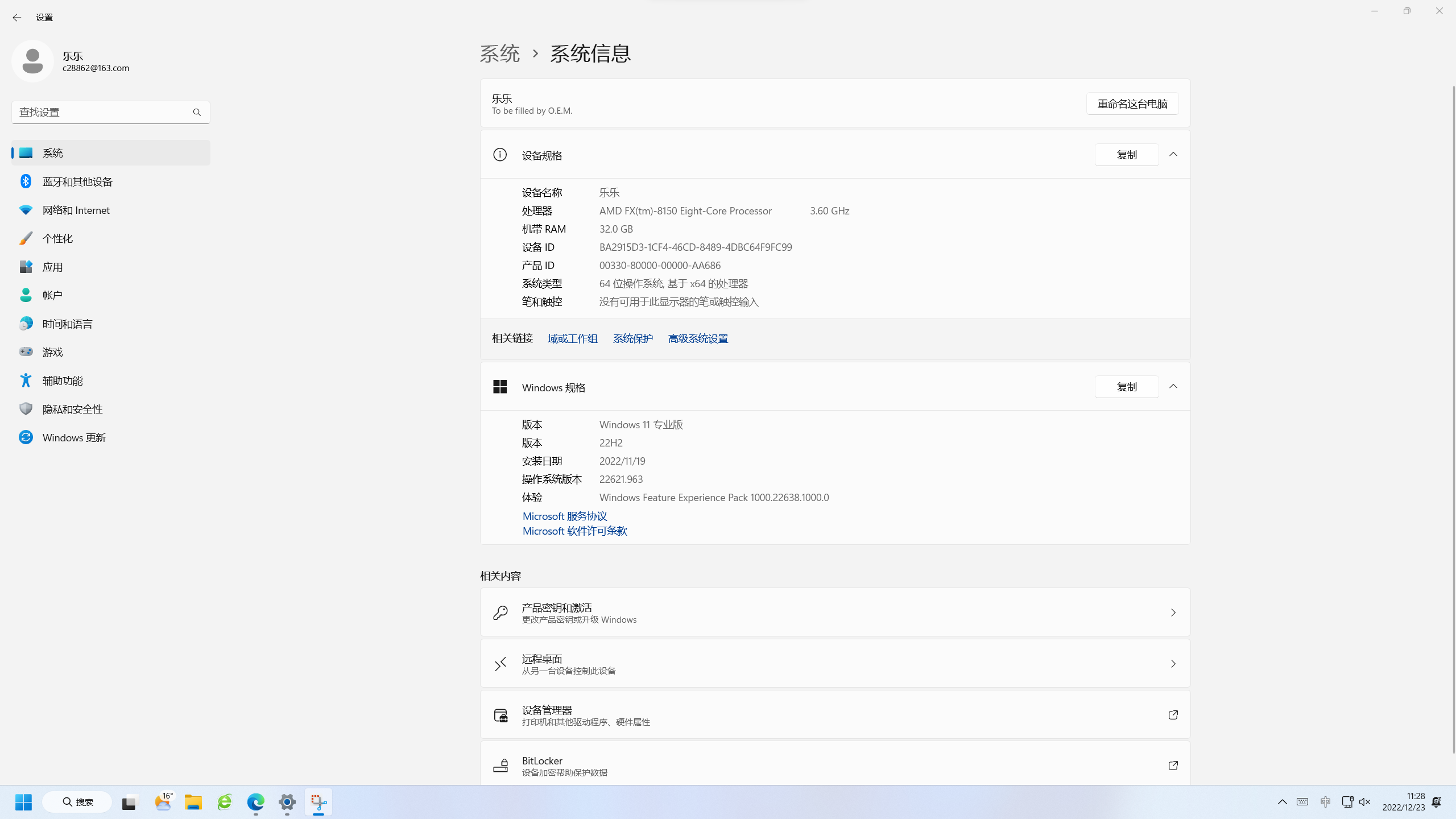
Task: Click the 设备规格 info icon
Action: [x=500, y=155]
